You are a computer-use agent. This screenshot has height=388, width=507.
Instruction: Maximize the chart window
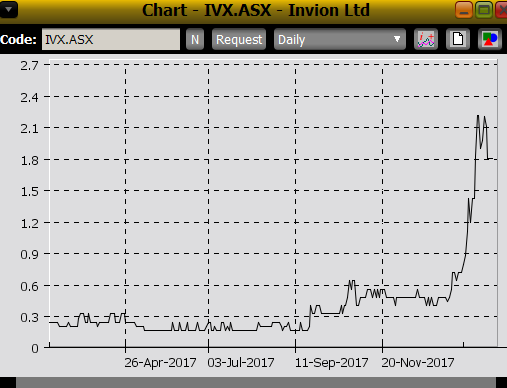pos(484,10)
